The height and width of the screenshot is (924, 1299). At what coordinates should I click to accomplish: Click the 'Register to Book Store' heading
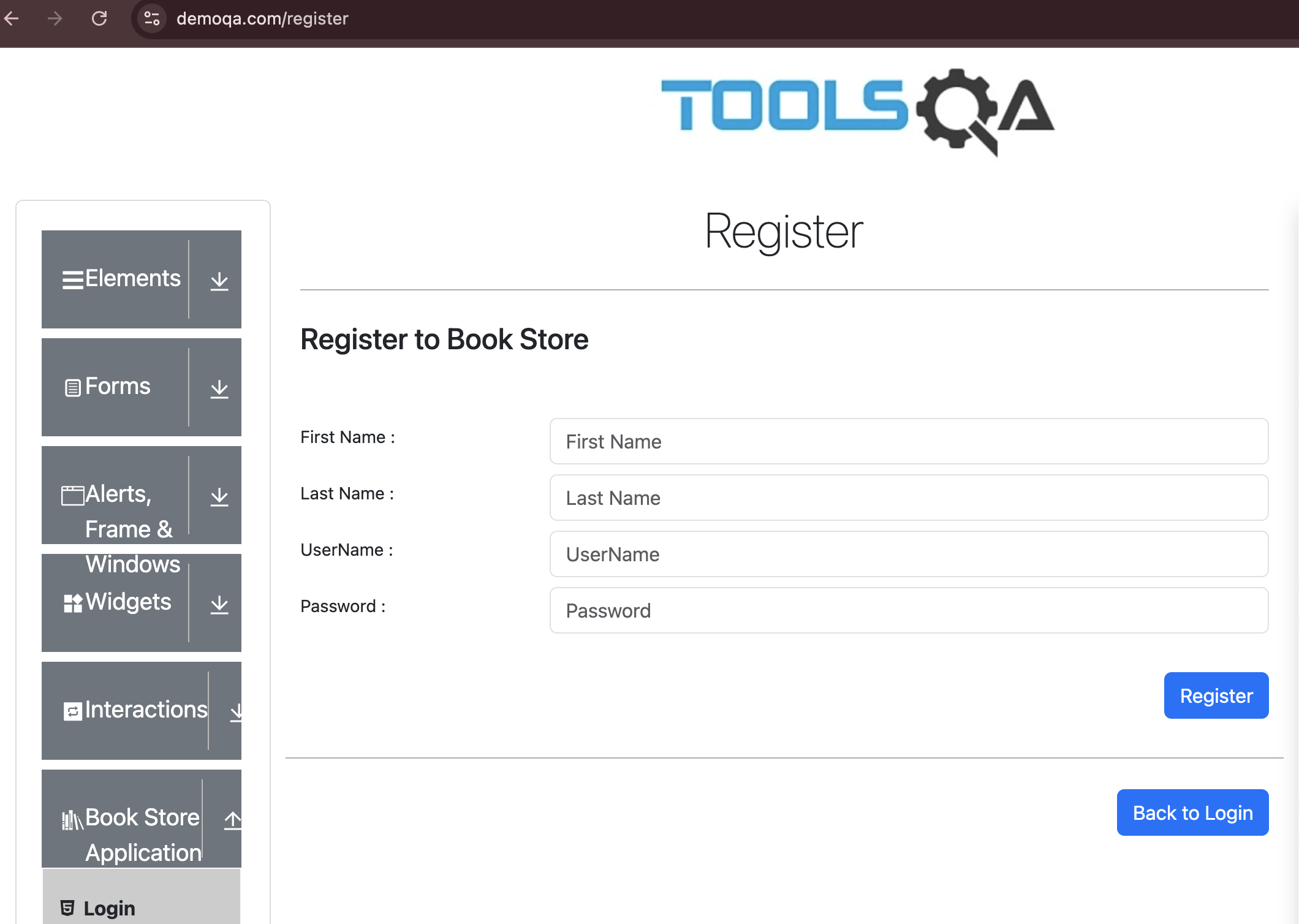point(444,339)
